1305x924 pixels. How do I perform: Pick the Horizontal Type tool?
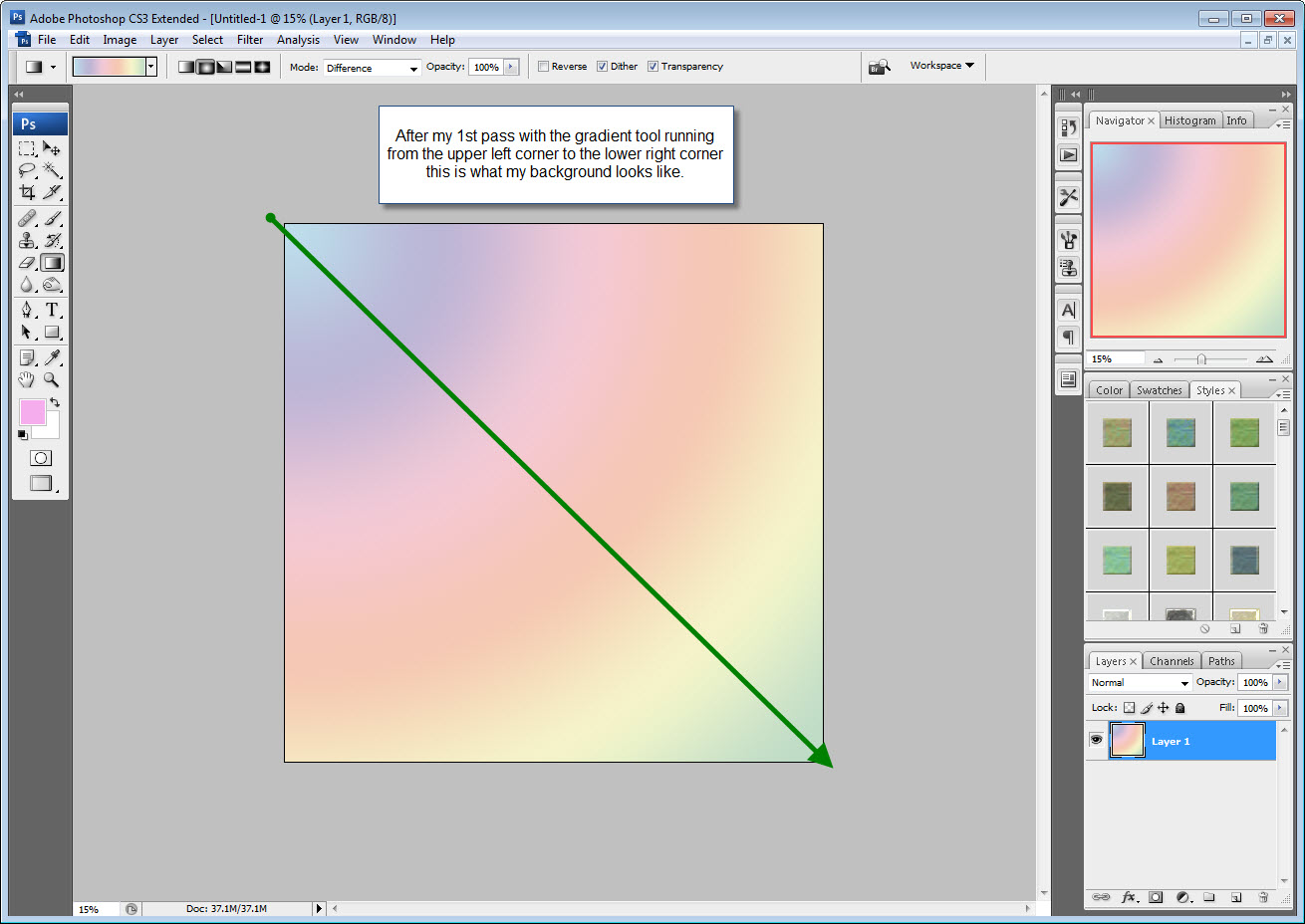click(x=51, y=310)
